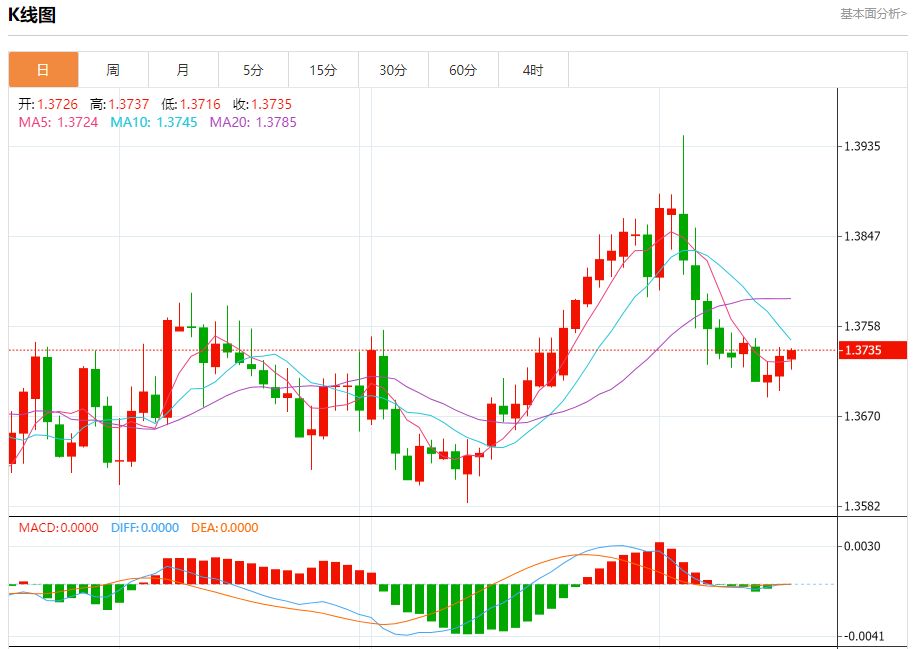Click the 1.3847 axis label
This screenshot has width=913, height=649.
coord(862,236)
